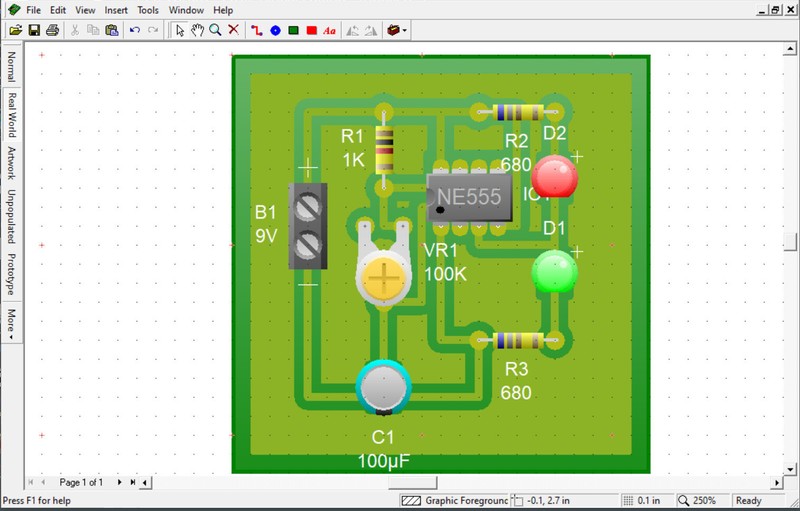Paste from the clipboard
Image resolution: width=800 pixels, height=511 pixels.
pos(112,31)
